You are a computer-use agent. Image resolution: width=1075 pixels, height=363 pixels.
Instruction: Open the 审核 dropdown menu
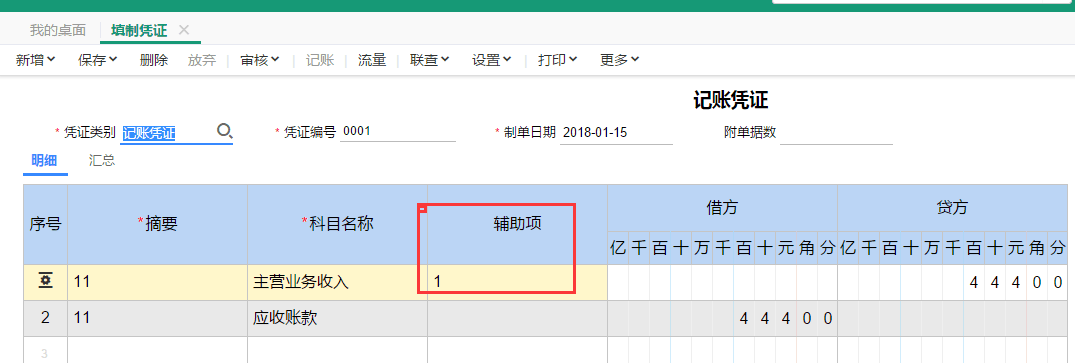click(260, 60)
